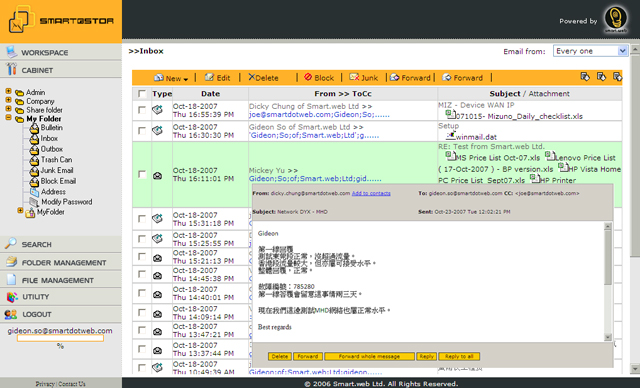The image size is (640, 388).
Task: Click the storage usage progress bar
Action: click(x=60, y=338)
